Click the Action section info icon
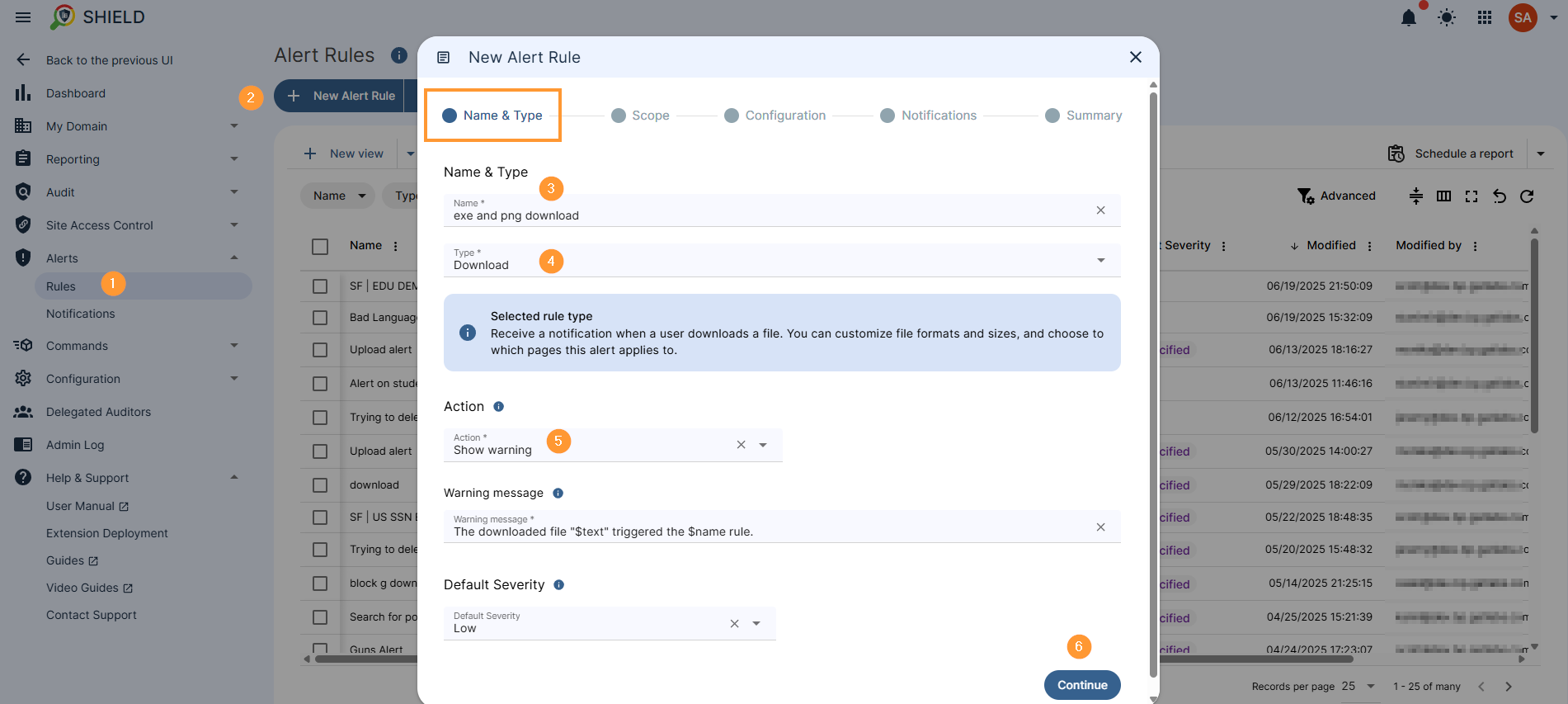This screenshot has width=1568, height=704. 498,407
